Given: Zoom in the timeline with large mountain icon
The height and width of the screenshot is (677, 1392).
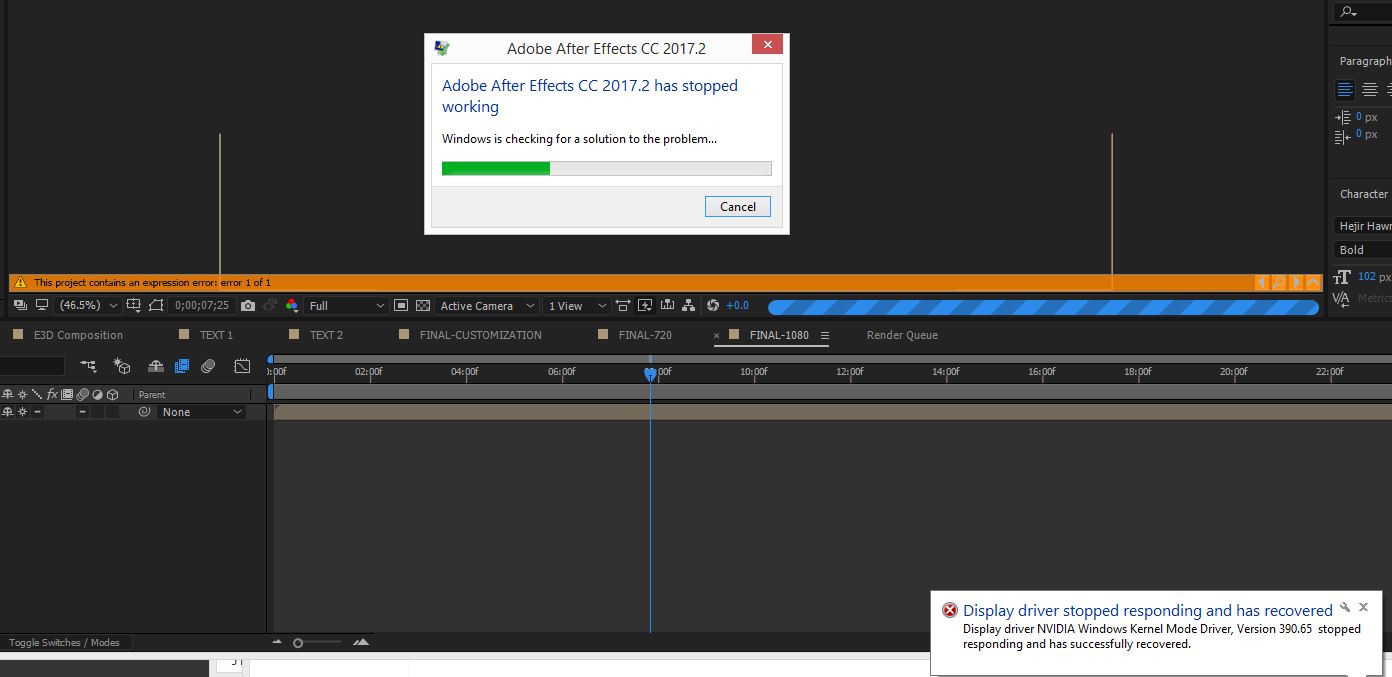Looking at the screenshot, I should click(x=361, y=642).
